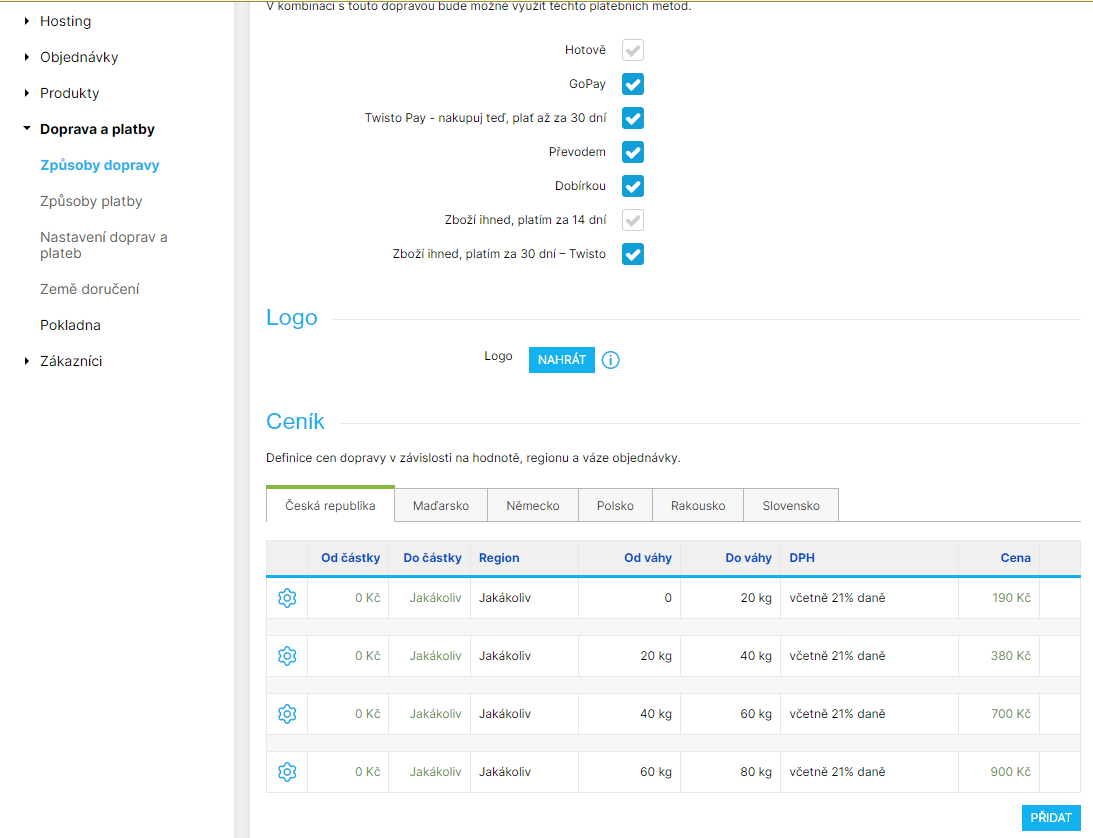
Task: Uncheck the Převodem checkbox
Action: click(633, 152)
